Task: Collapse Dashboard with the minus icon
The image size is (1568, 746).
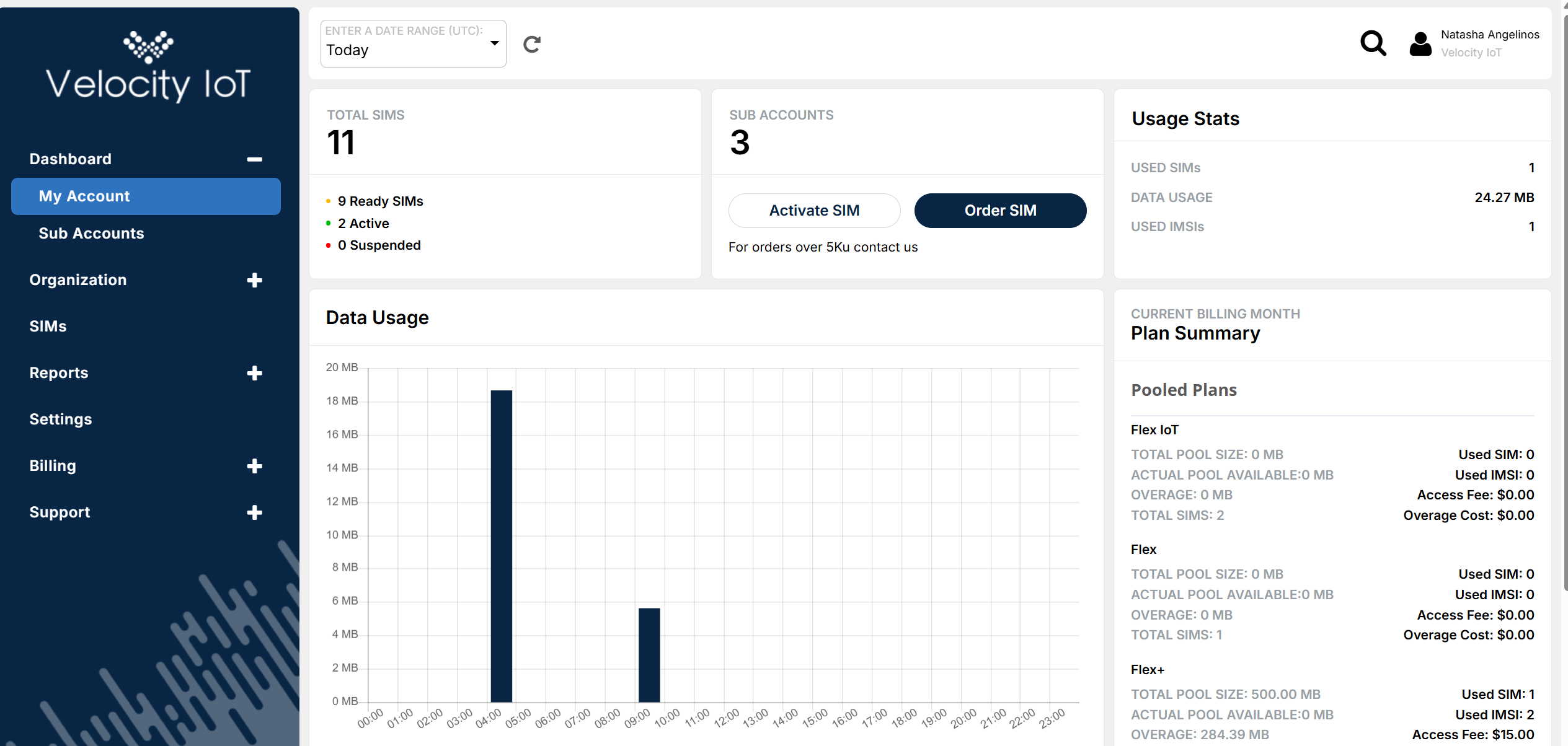Action: point(254,159)
